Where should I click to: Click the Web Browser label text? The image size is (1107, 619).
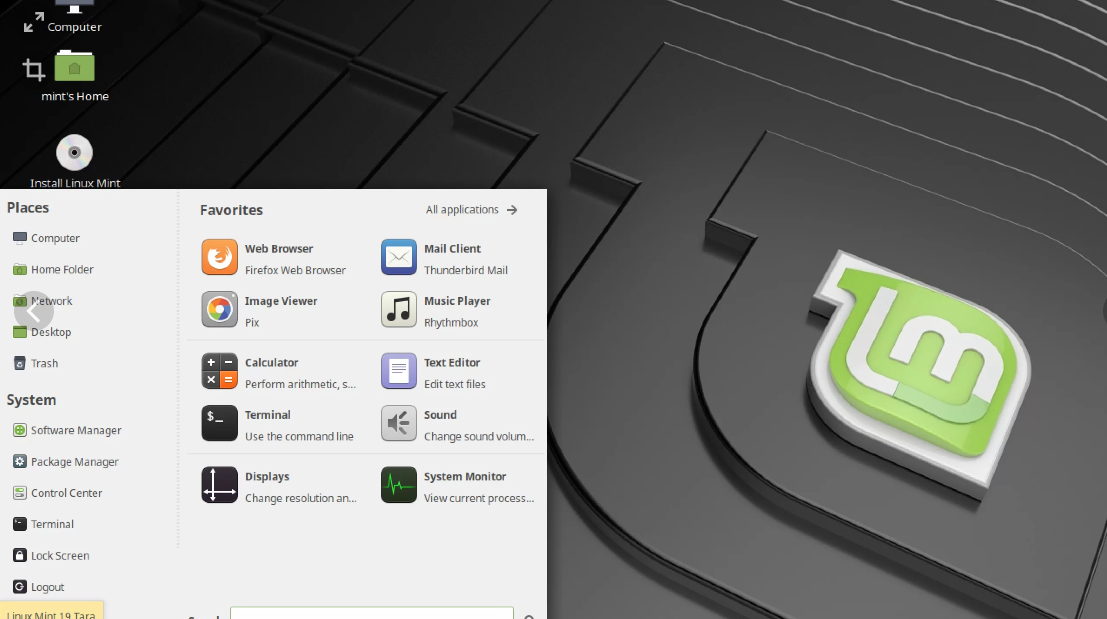tap(279, 248)
